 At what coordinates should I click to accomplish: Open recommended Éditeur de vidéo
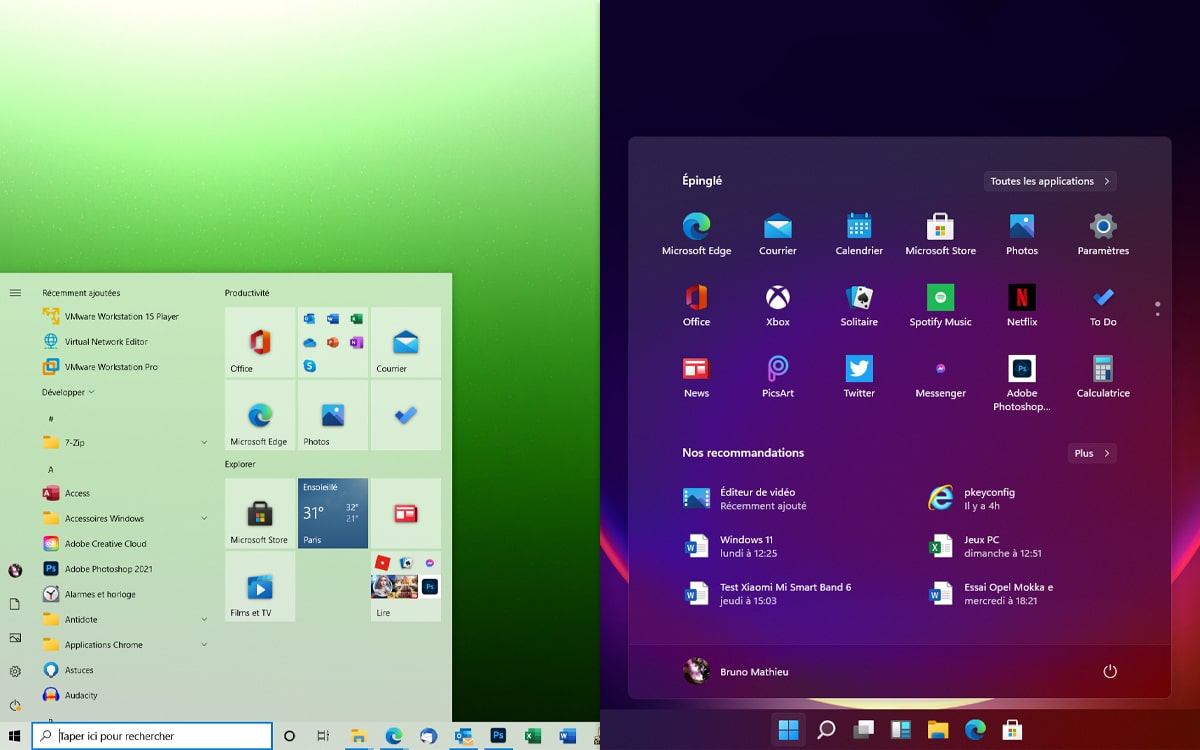pos(746,498)
